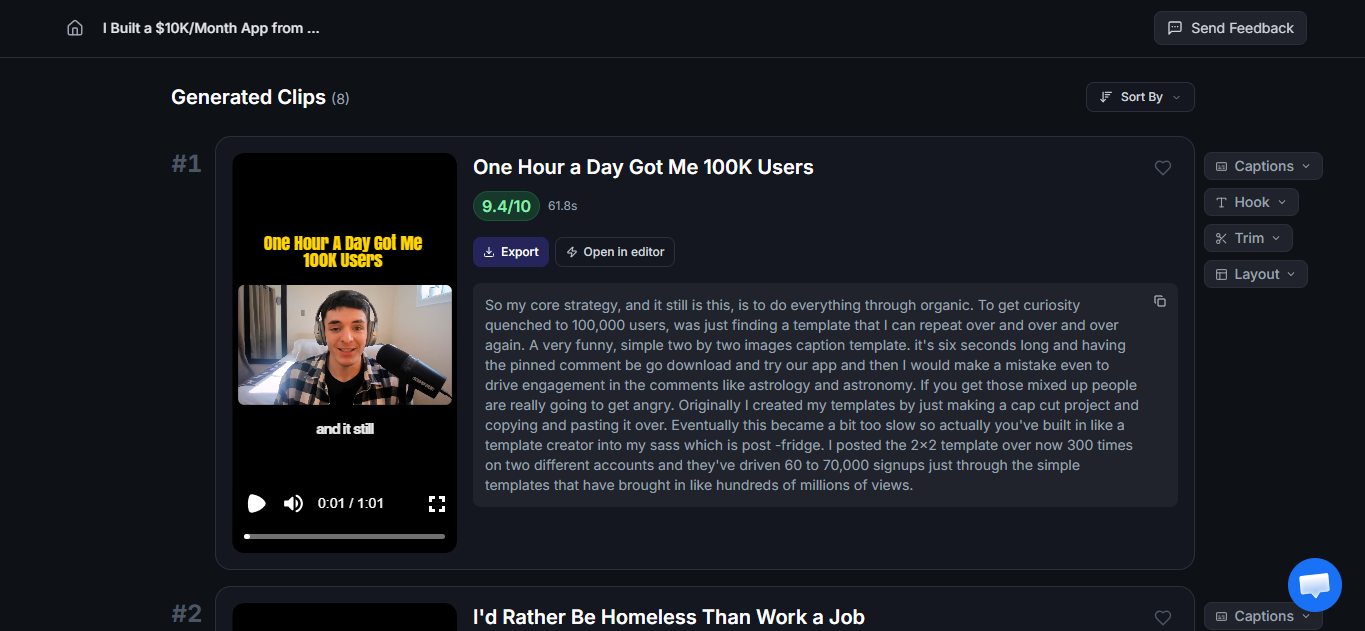Seek on the video progress bar
The width and height of the screenshot is (1365, 631).
coord(345,536)
